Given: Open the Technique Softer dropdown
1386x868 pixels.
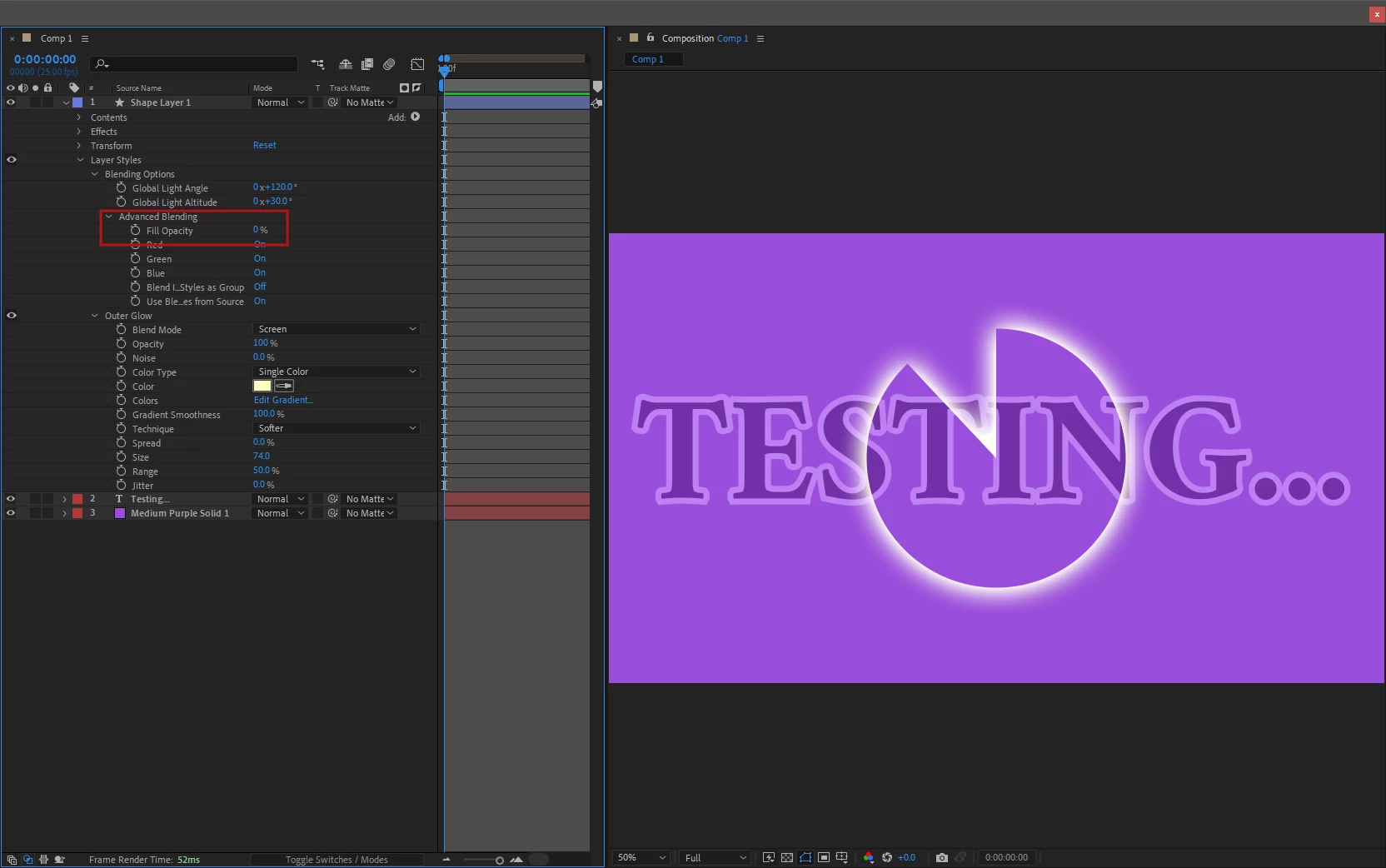Looking at the screenshot, I should [336, 428].
